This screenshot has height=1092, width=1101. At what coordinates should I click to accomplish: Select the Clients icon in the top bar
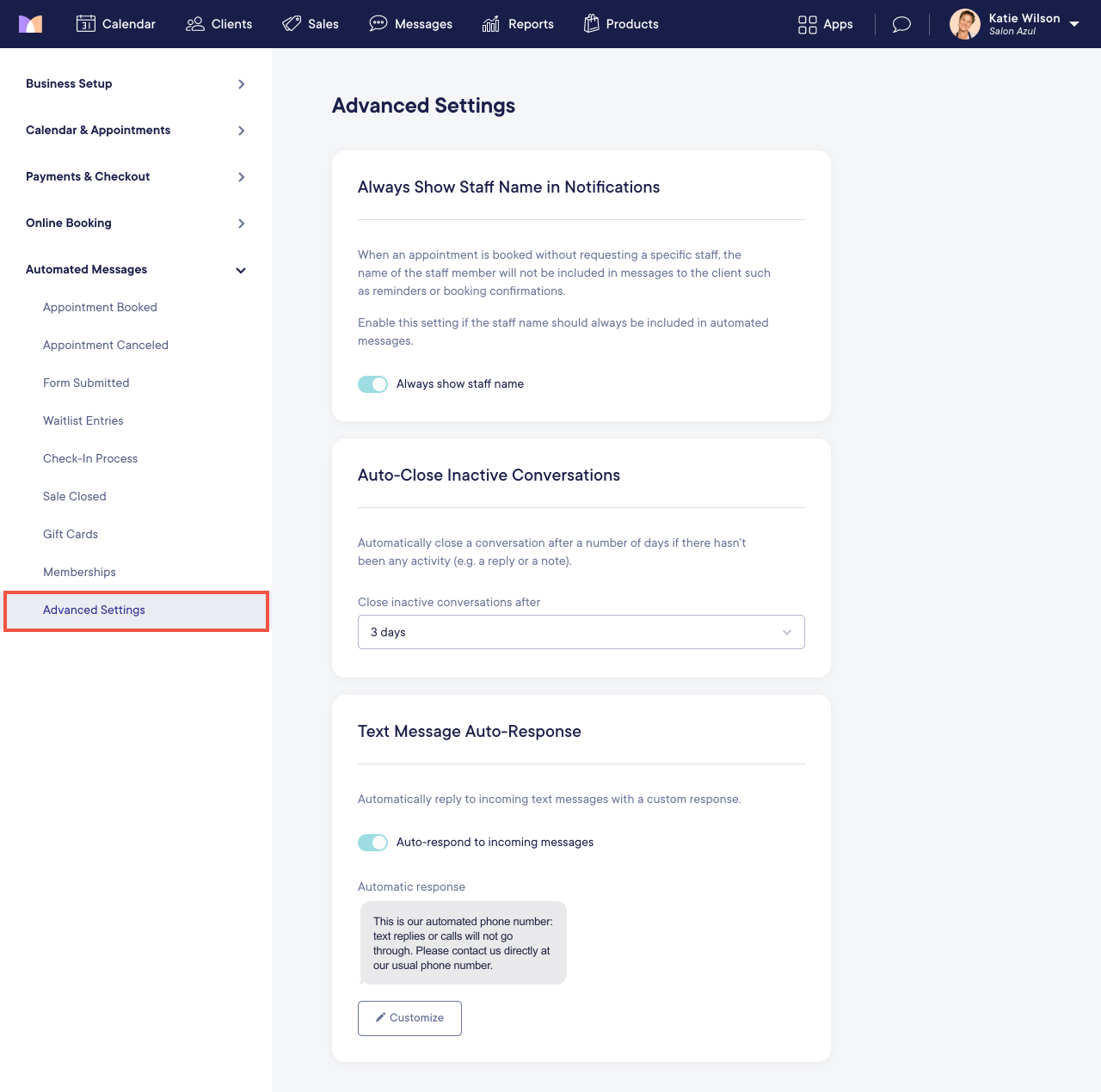click(x=194, y=24)
